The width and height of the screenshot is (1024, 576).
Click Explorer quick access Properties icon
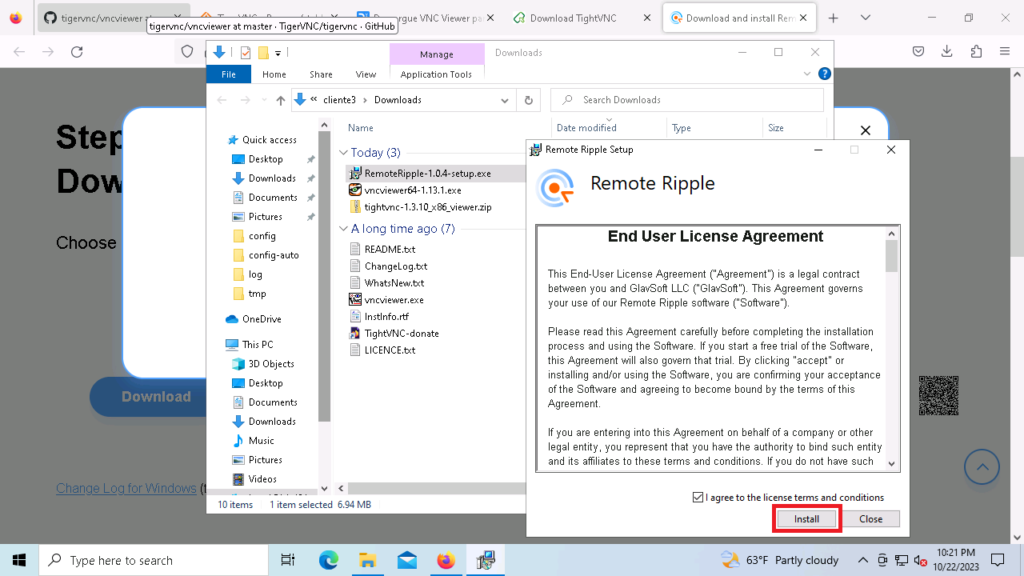pos(246,53)
